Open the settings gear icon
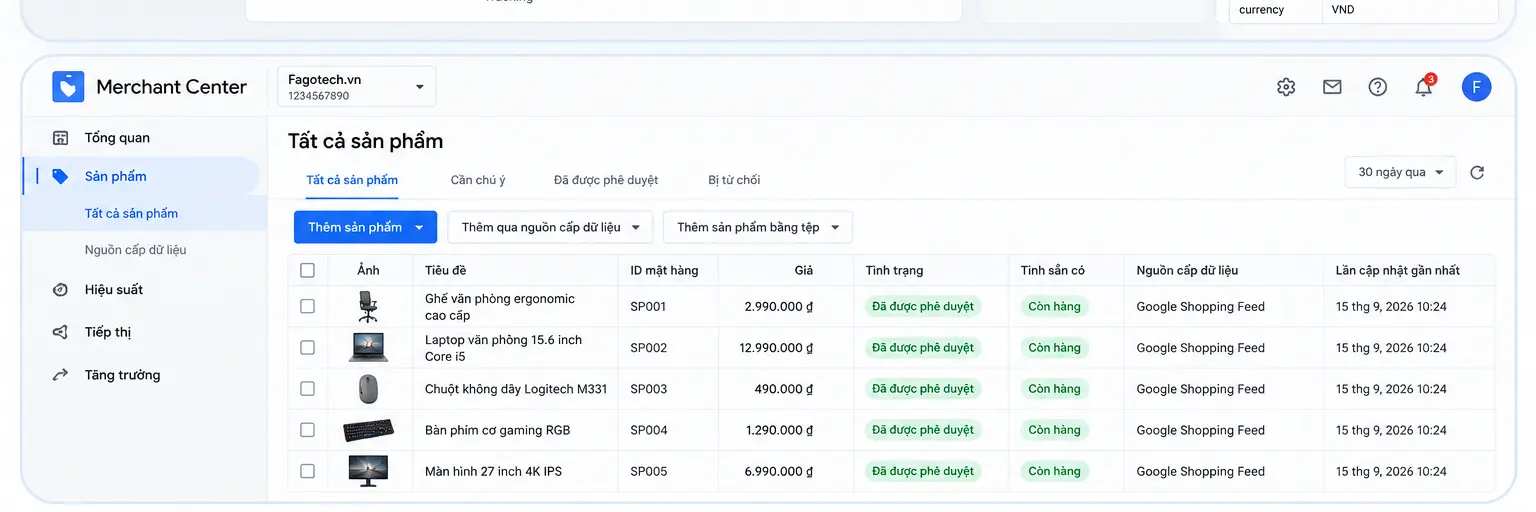This screenshot has width=1536, height=512. 1286,87
